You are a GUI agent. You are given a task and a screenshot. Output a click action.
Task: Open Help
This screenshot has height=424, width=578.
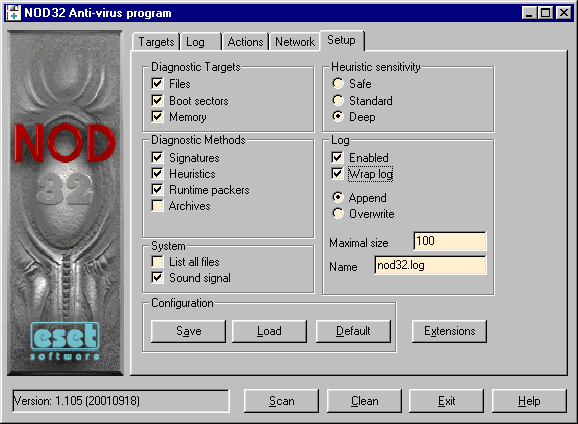click(x=529, y=401)
